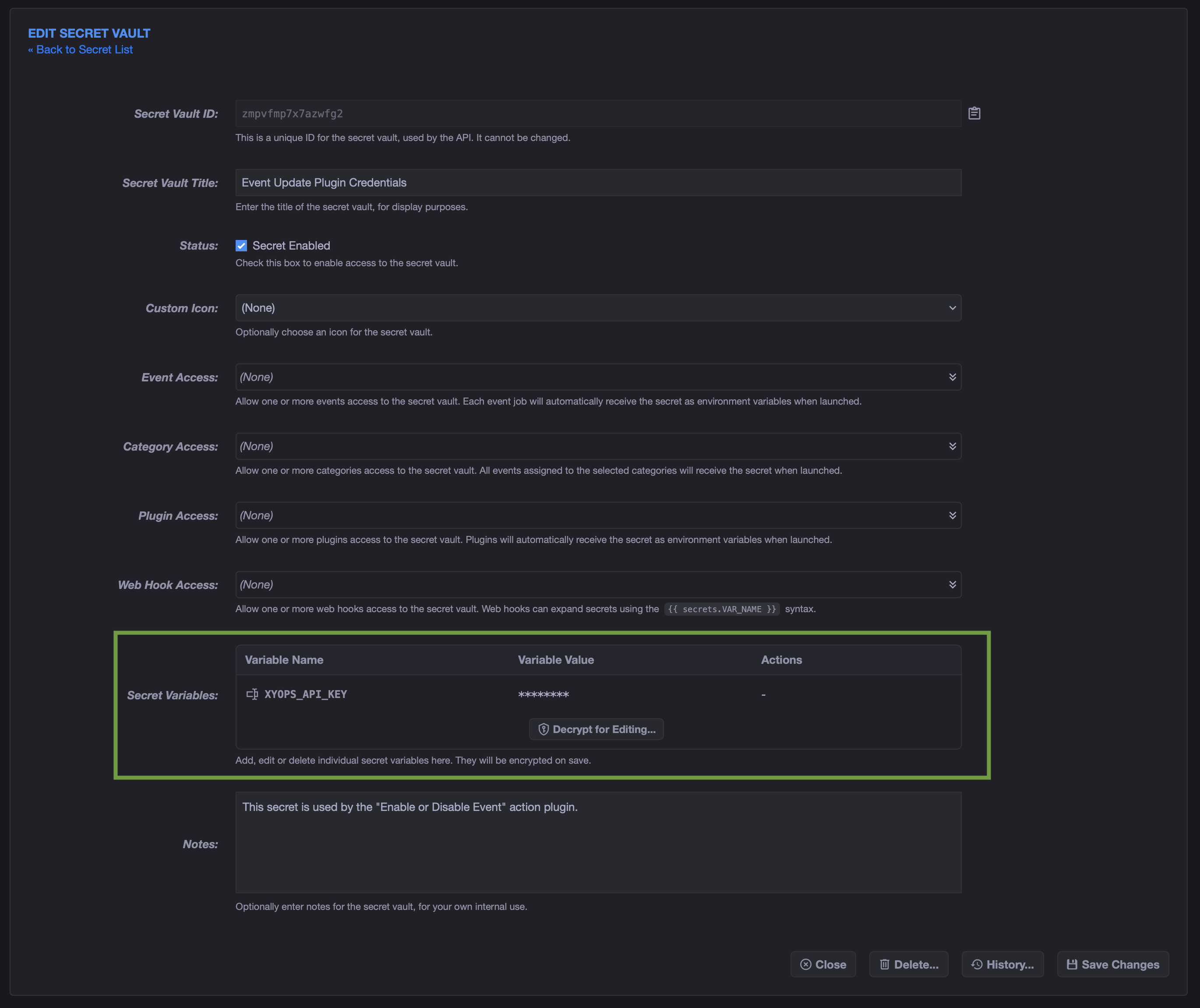Go back to Secret List
The image size is (1200, 1008).
point(81,50)
